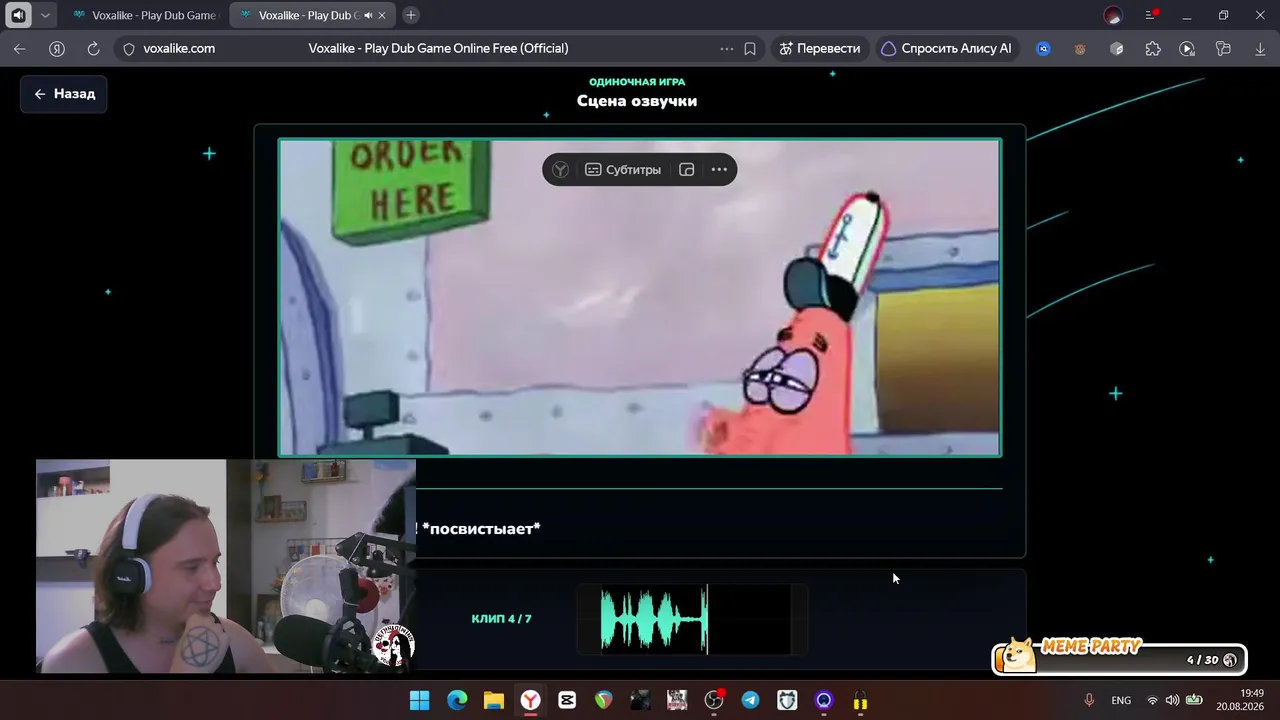Screen dimensions: 1280x720
Task: Click the browser sound indicator button
Action: pyautogui.click(x=18, y=16)
